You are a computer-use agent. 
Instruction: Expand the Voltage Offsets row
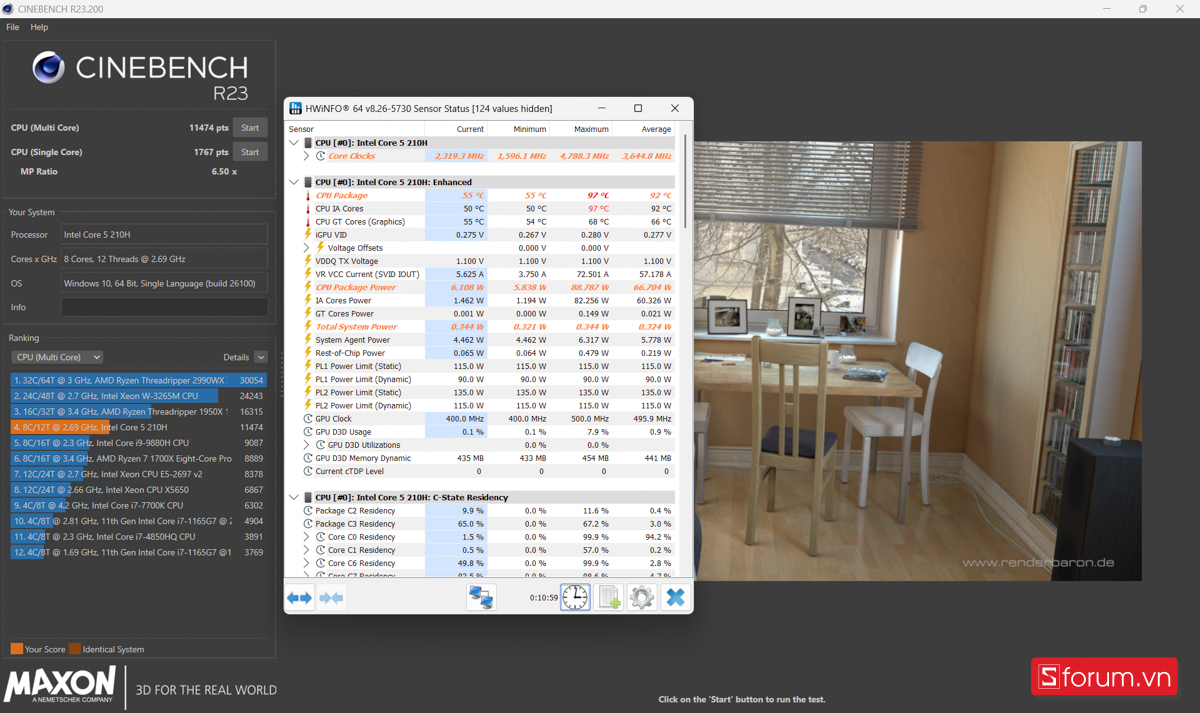pyautogui.click(x=307, y=248)
